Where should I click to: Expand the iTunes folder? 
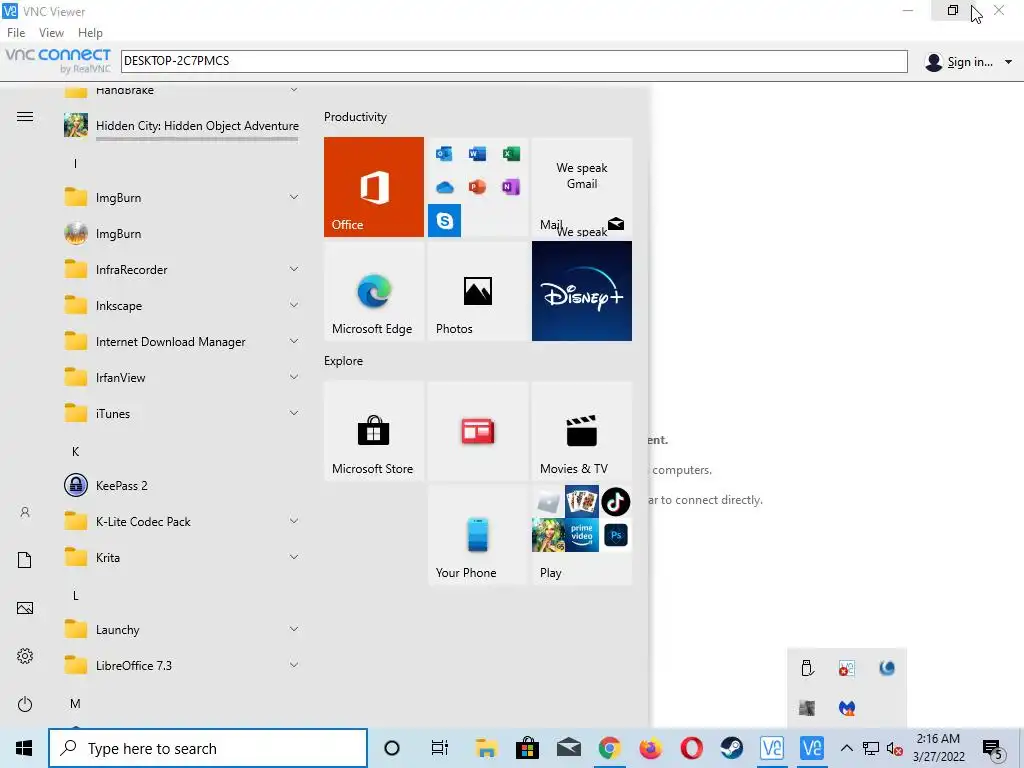(x=181, y=413)
